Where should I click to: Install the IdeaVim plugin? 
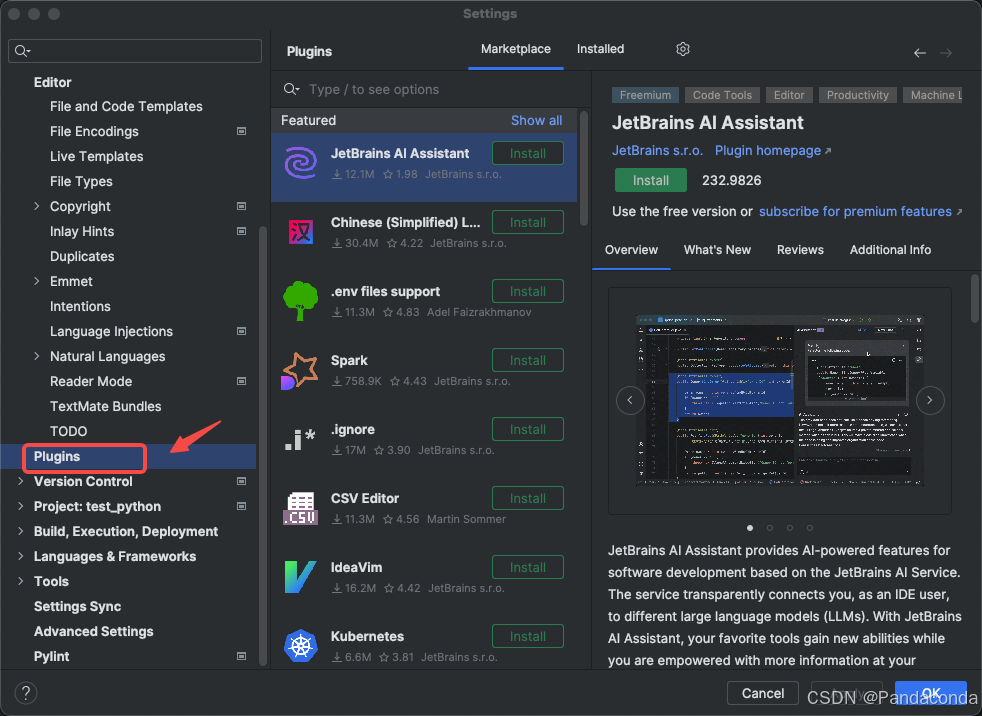[527, 568]
